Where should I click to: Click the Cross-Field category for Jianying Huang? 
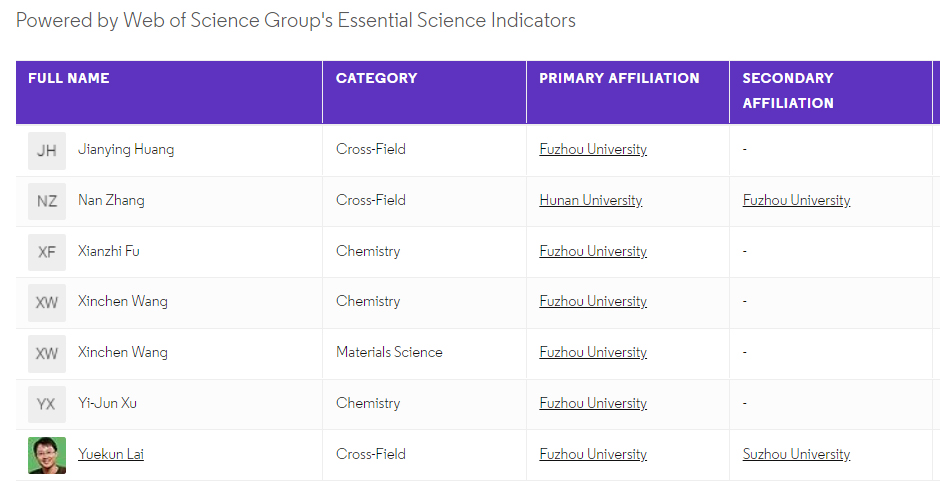coord(371,150)
